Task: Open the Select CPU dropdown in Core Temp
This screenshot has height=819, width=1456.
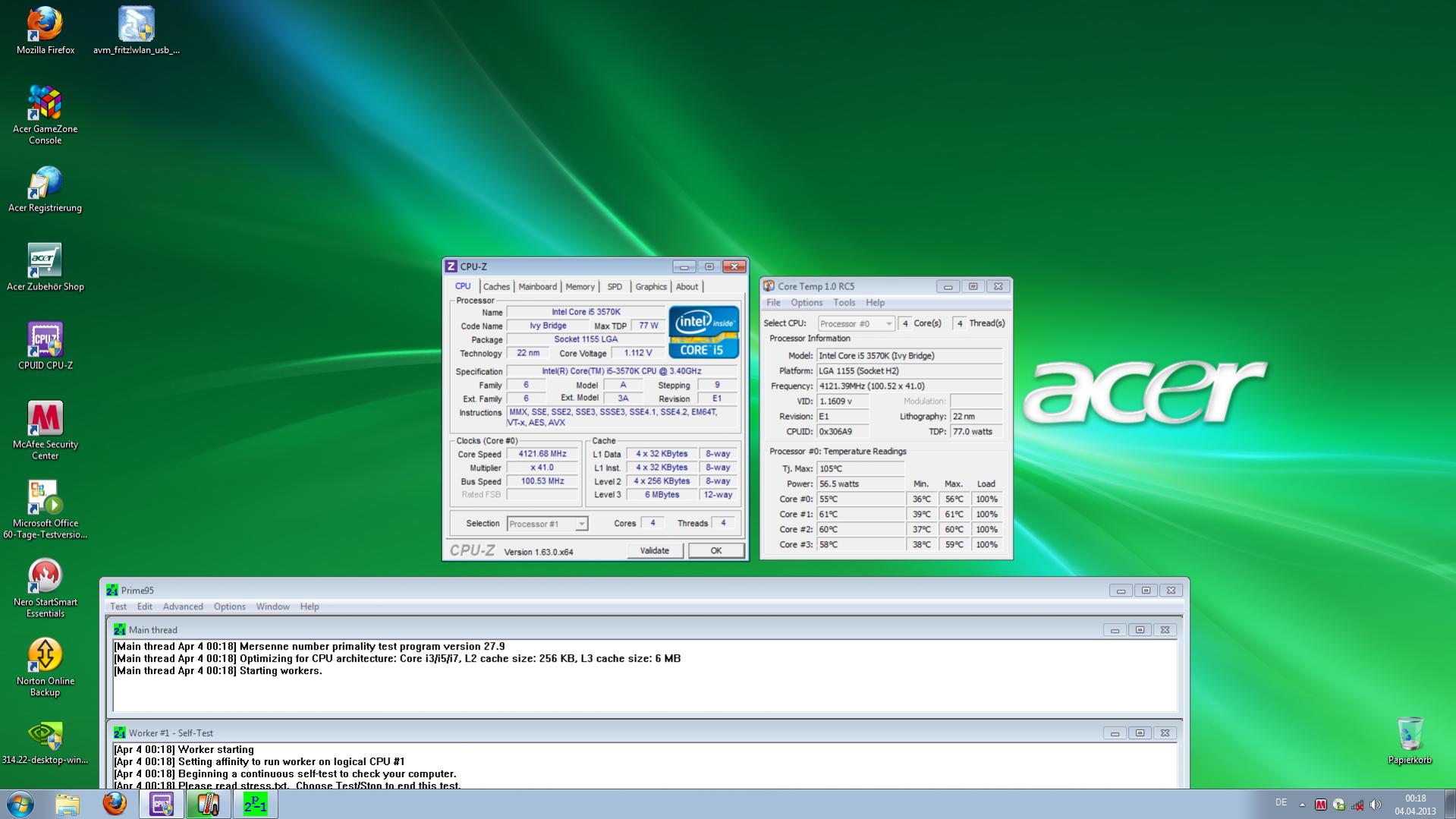Action: [x=856, y=323]
